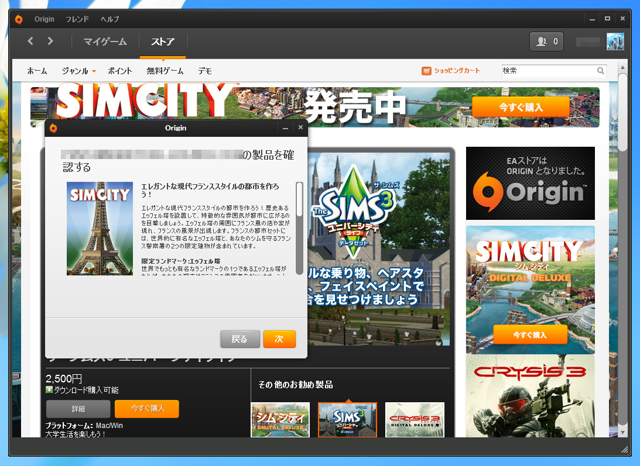Click the page scroll down arrow

622,432
